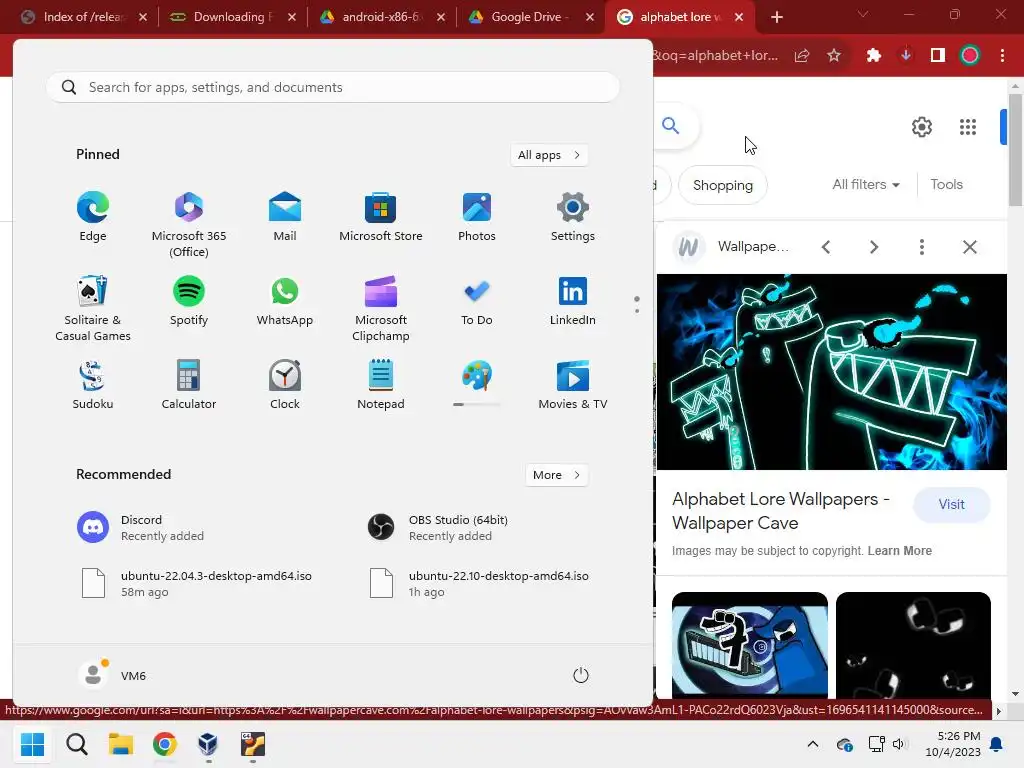Open VM6 user account menu
This screenshot has height=768, width=1024.
(113, 675)
